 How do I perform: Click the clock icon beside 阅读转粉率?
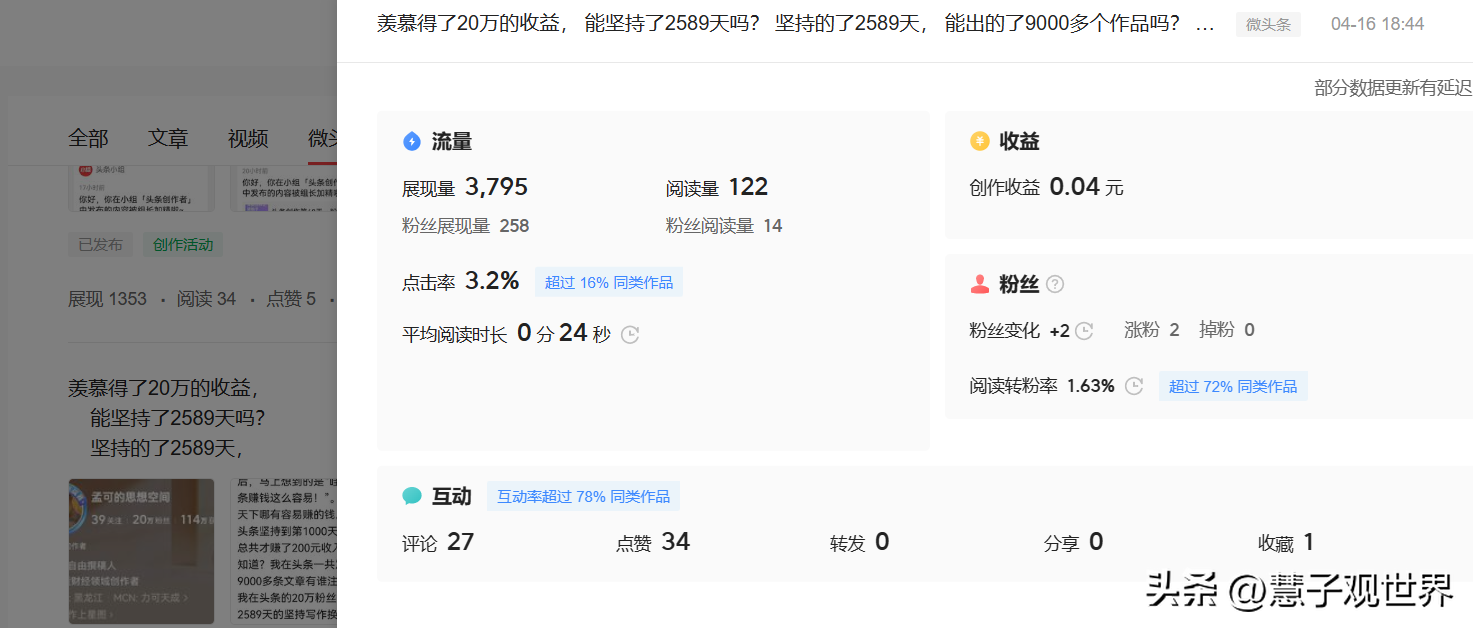(x=1133, y=385)
